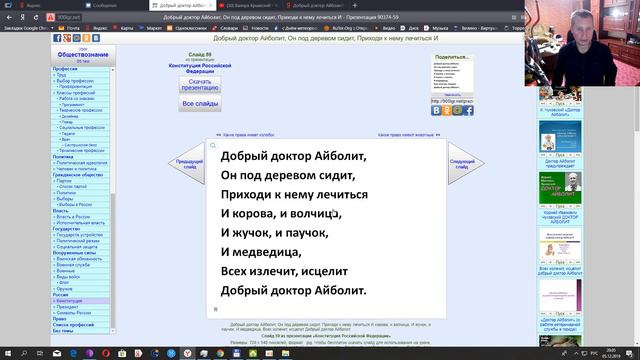The width and height of the screenshot is (640, 360).
Task: Go to Следующий слайд arrow
Action: coord(466,163)
